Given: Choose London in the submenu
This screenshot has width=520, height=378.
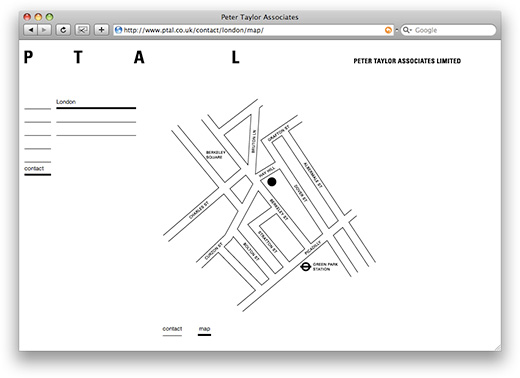Looking at the screenshot, I should 66,102.
